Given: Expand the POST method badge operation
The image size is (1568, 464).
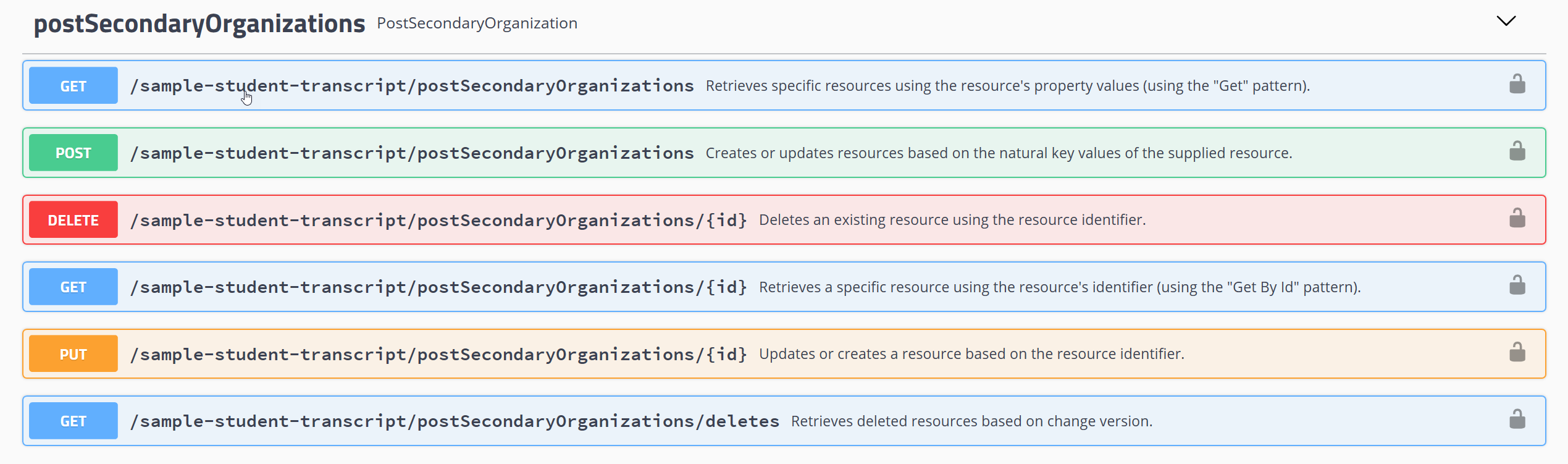Looking at the screenshot, I should pos(73,153).
